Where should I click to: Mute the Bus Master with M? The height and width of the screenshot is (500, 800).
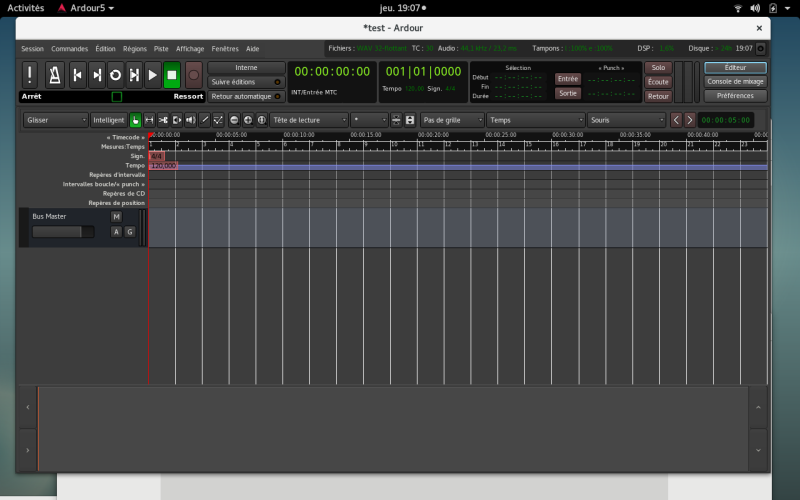click(x=116, y=216)
